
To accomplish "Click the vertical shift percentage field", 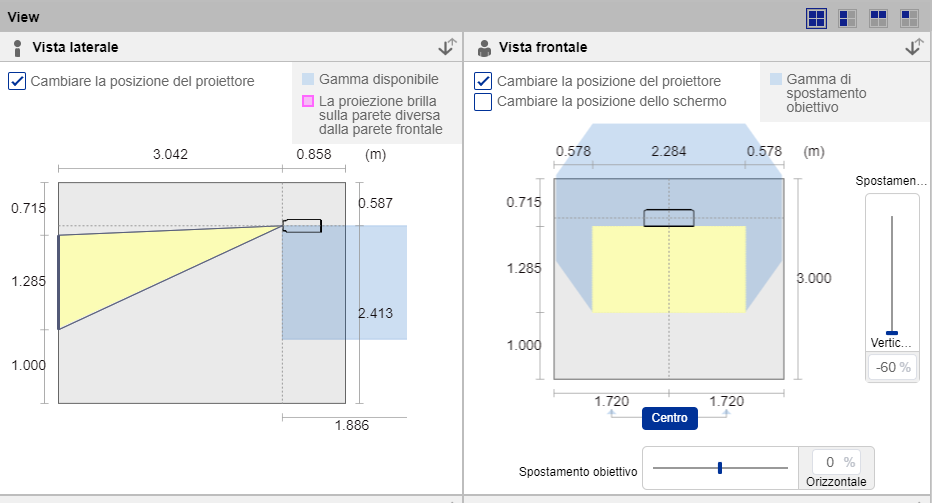I will tap(891, 367).
